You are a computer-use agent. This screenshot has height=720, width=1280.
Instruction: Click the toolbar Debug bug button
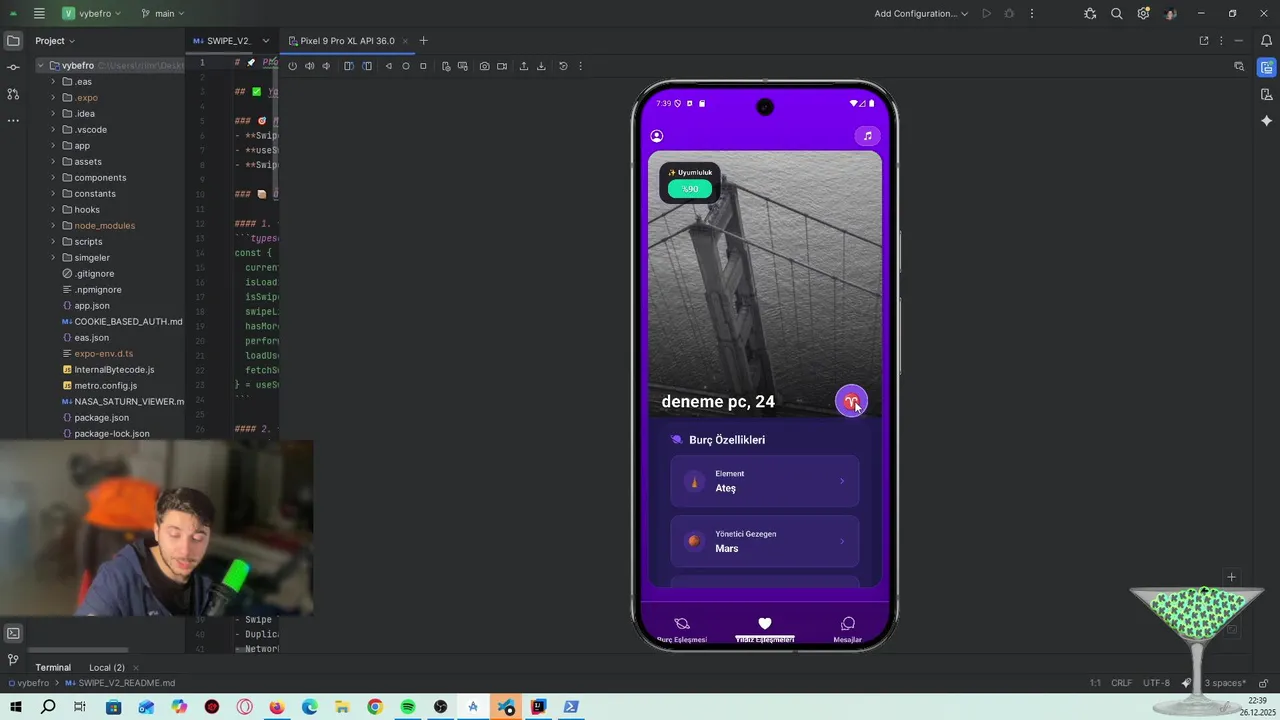pyautogui.click(x=1009, y=14)
